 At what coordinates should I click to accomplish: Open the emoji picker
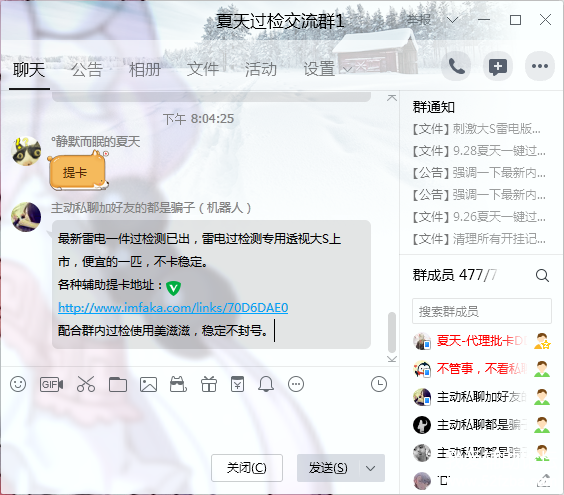[18, 384]
